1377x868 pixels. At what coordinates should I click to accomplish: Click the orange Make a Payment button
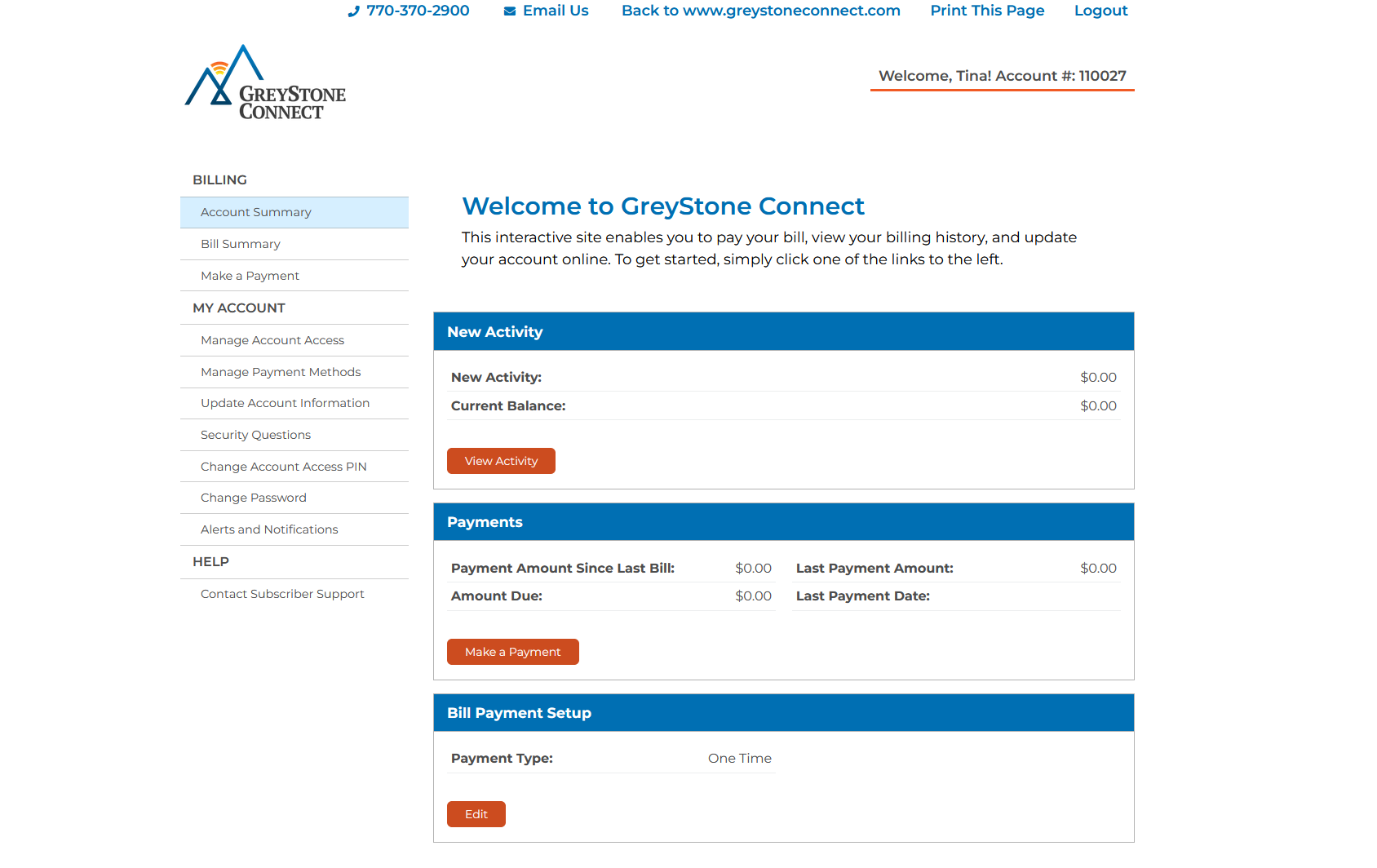pos(513,652)
